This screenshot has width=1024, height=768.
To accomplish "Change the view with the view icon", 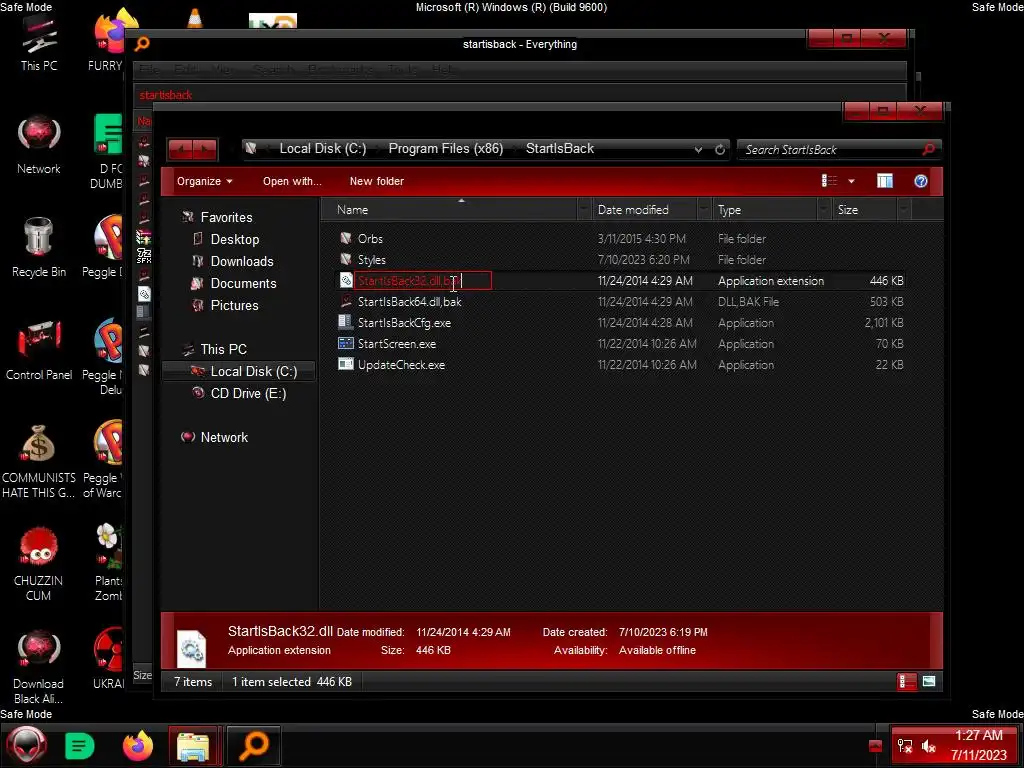I will (829, 181).
